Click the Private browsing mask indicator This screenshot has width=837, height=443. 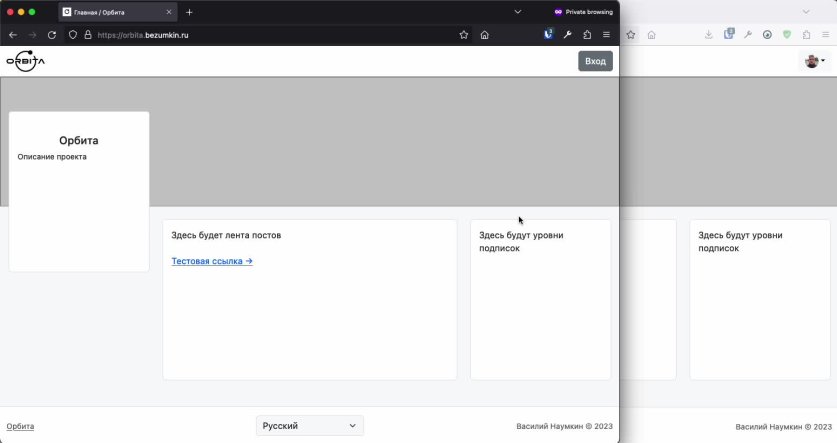583,12
